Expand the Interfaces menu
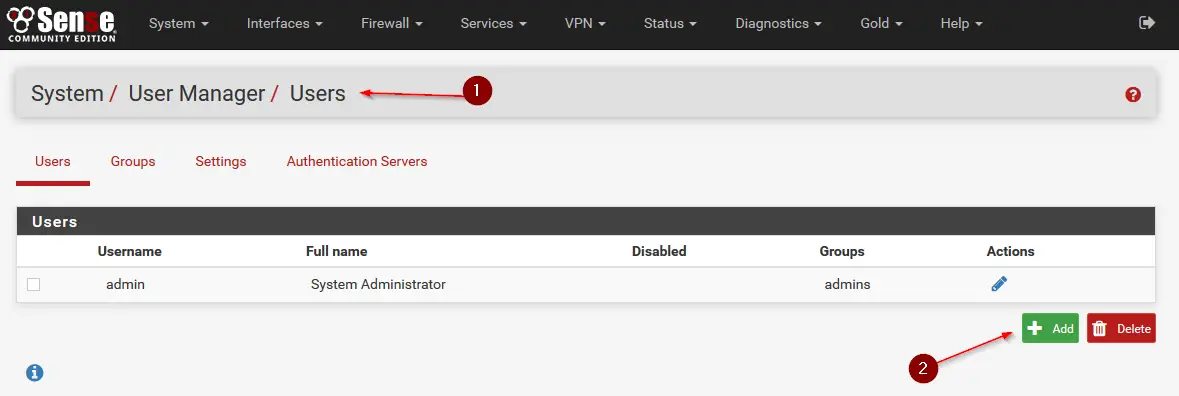 click(x=284, y=23)
